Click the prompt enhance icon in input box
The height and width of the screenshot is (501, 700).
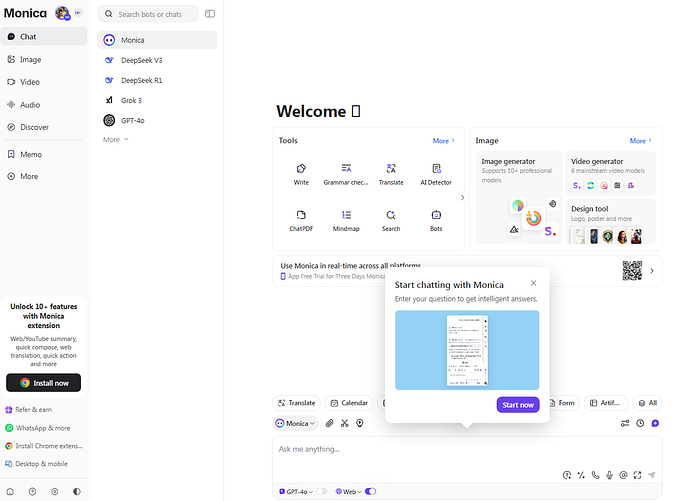(x=567, y=475)
